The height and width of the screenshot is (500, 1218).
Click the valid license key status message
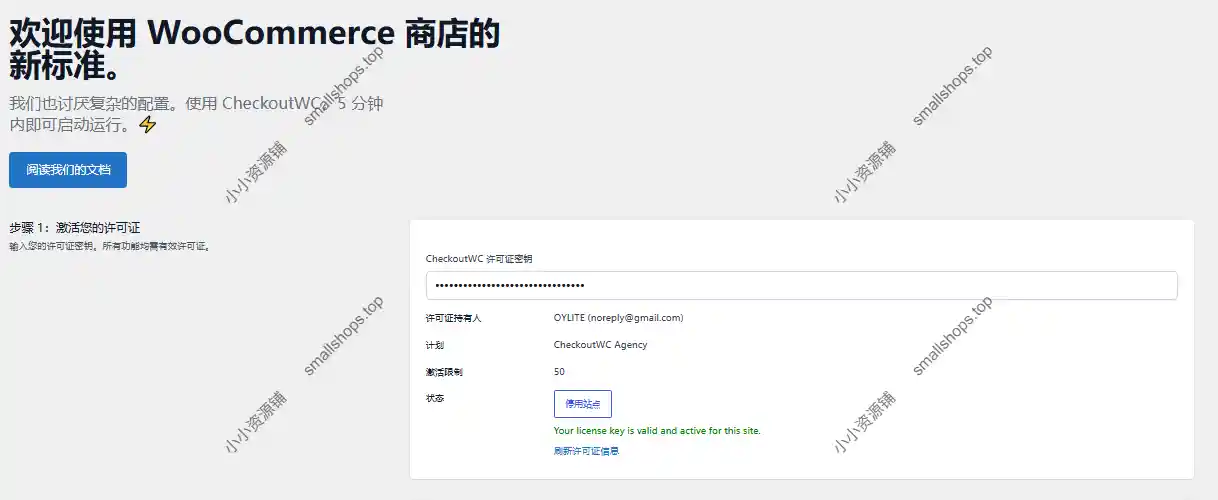[x=657, y=431]
